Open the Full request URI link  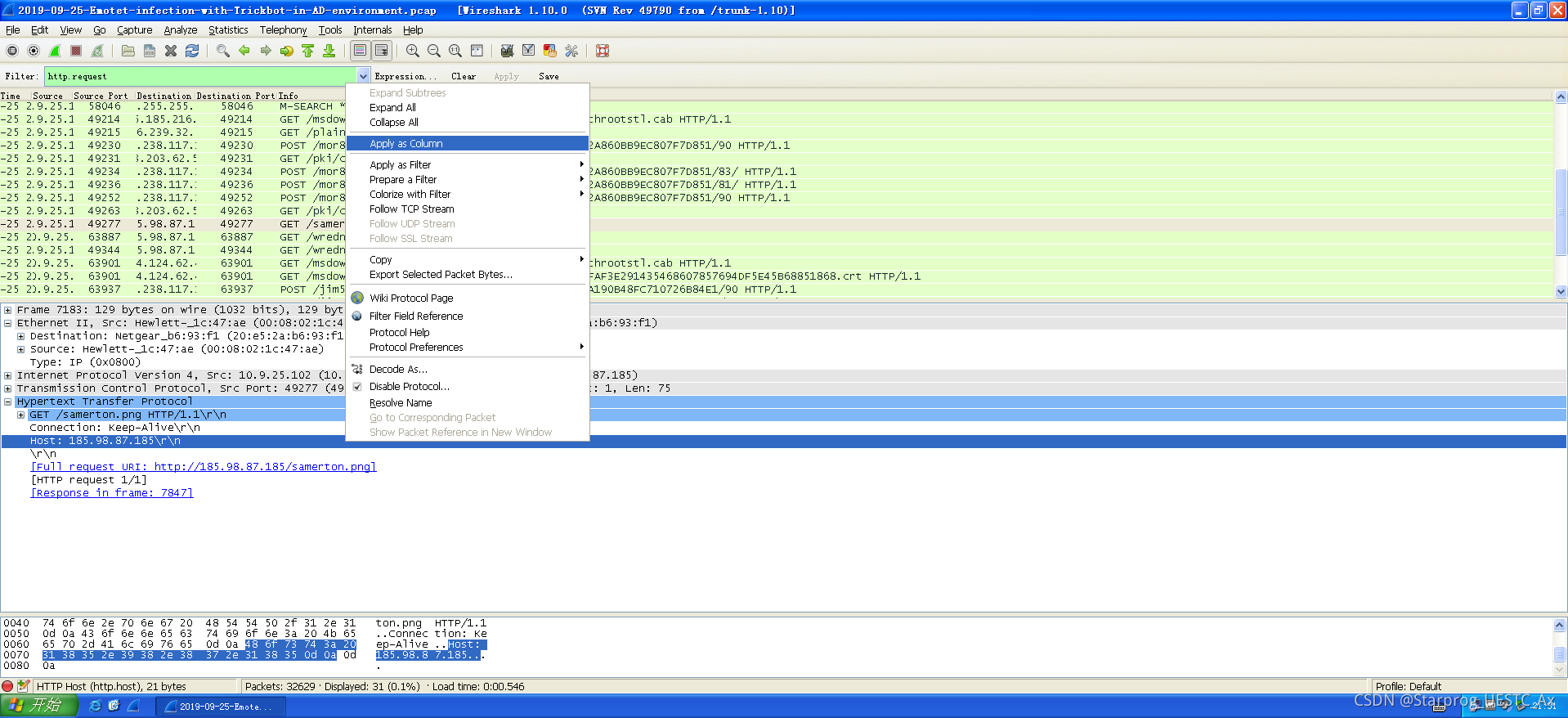[x=204, y=467]
